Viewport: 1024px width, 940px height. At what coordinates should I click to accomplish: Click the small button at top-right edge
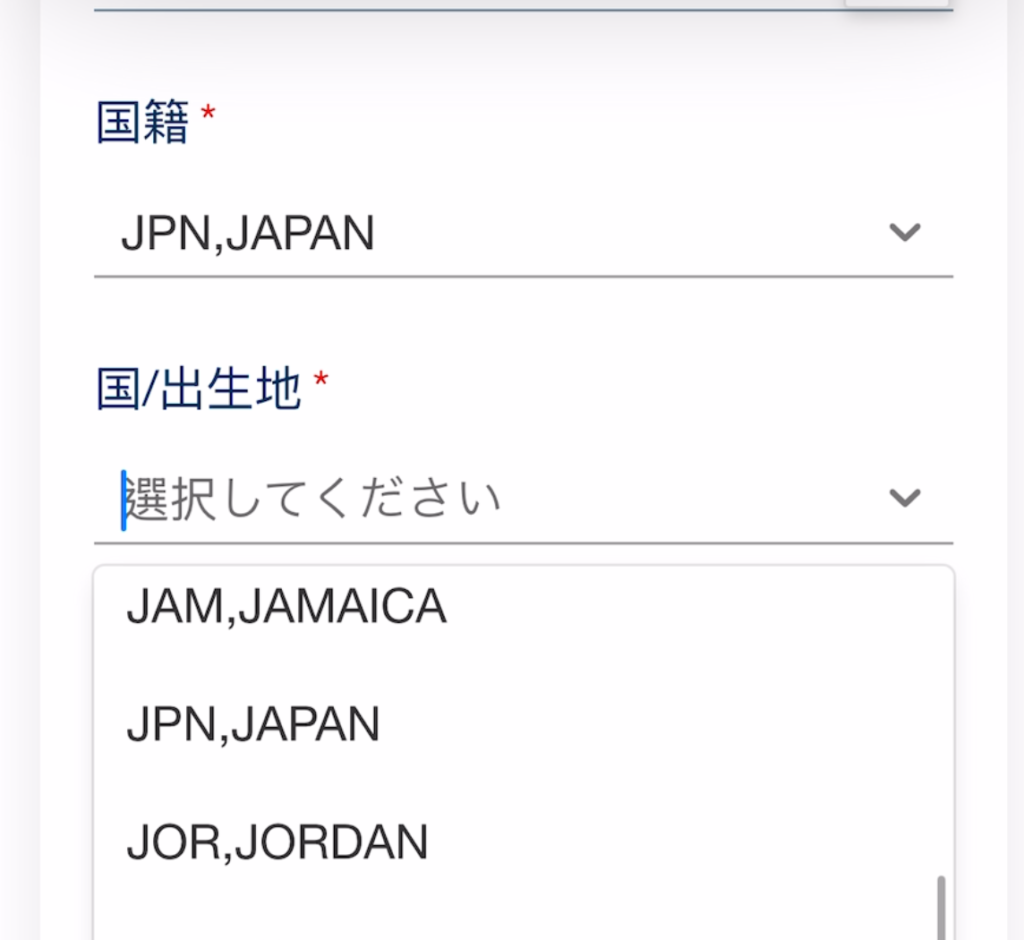896,3
